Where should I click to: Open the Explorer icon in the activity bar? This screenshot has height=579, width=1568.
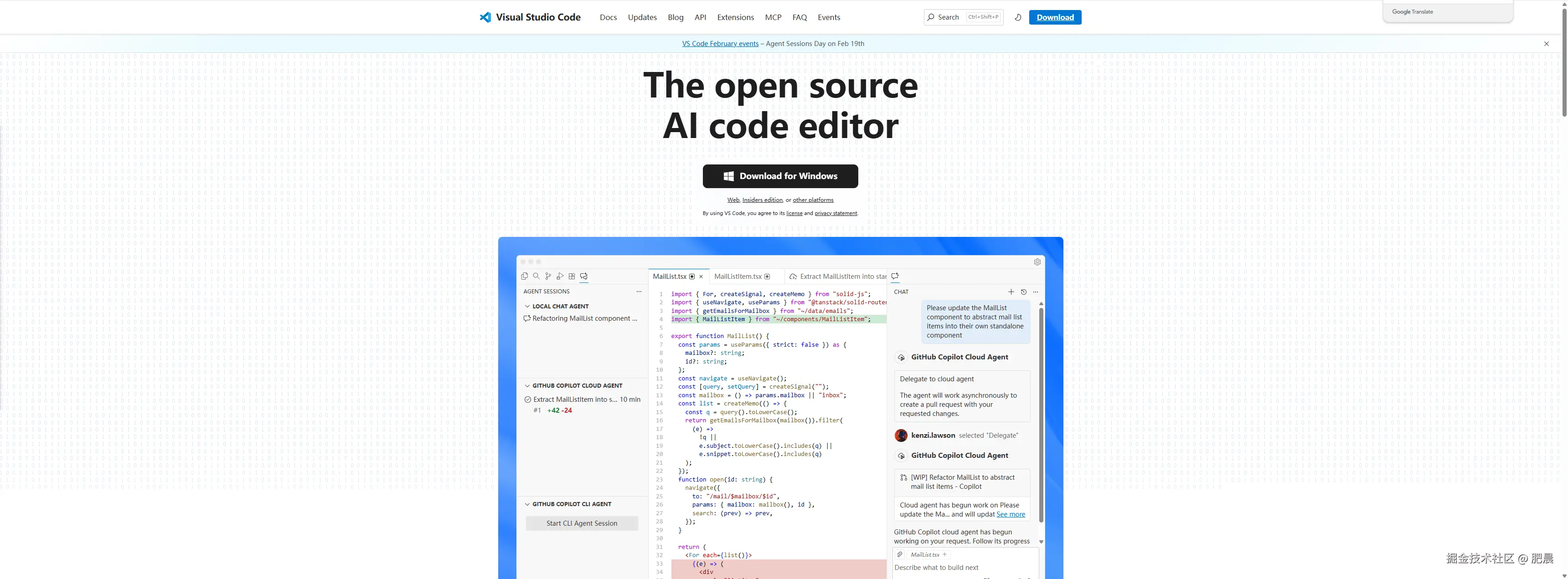(525, 276)
